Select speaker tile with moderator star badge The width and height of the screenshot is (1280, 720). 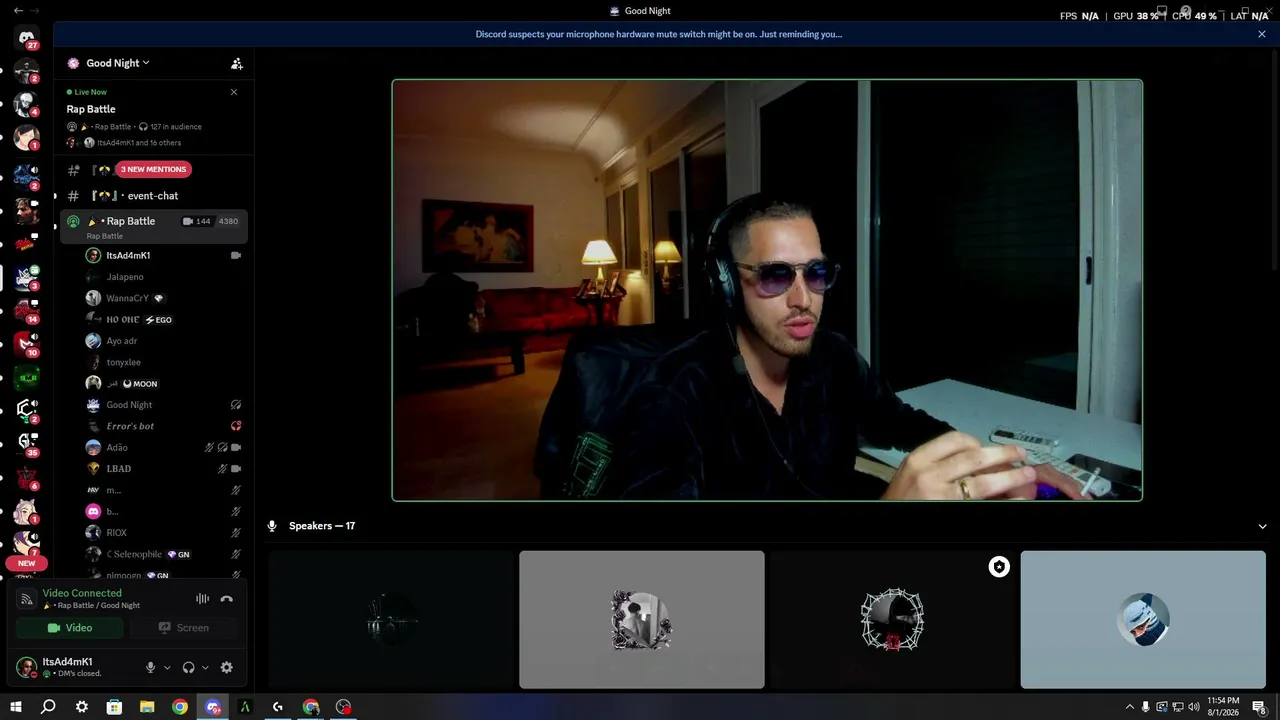[892, 620]
